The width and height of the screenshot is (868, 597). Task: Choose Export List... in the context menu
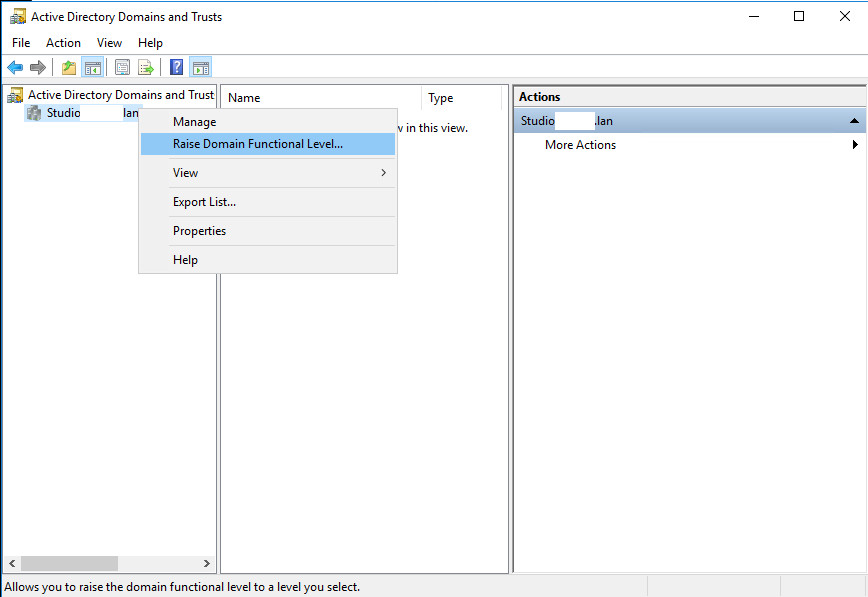click(x=268, y=202)
